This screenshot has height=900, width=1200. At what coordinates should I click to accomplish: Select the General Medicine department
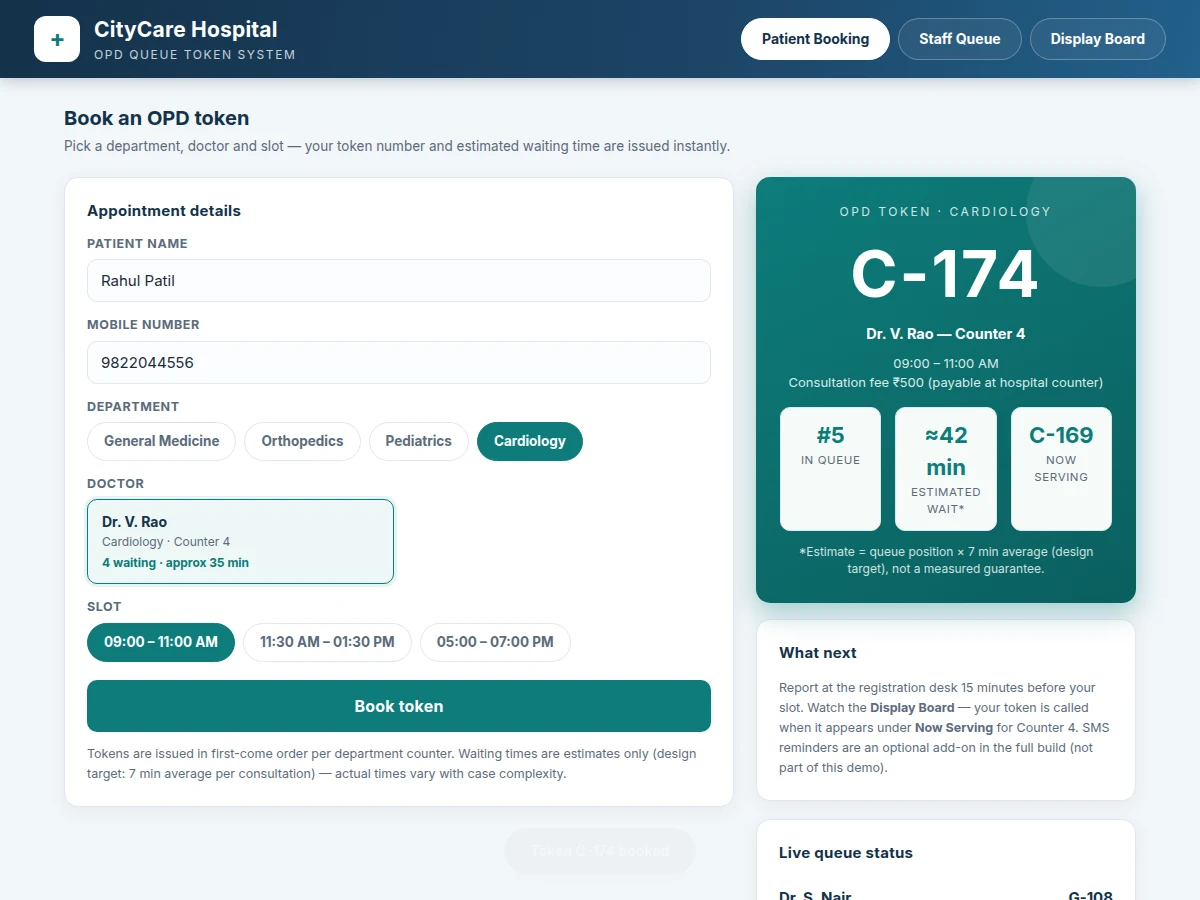(162, 441)
